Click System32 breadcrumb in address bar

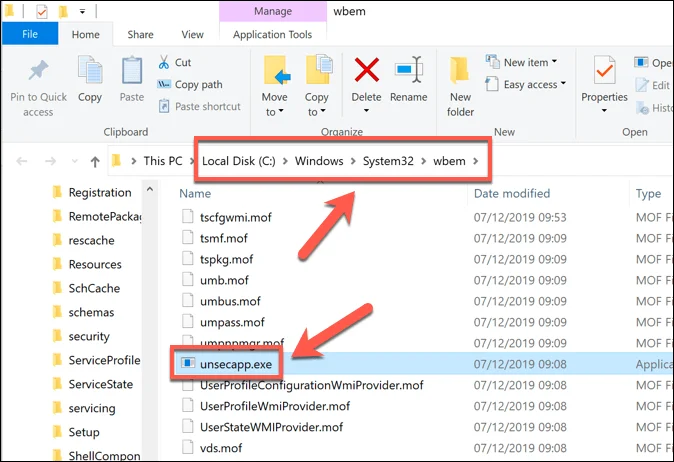tap(388, 161)
